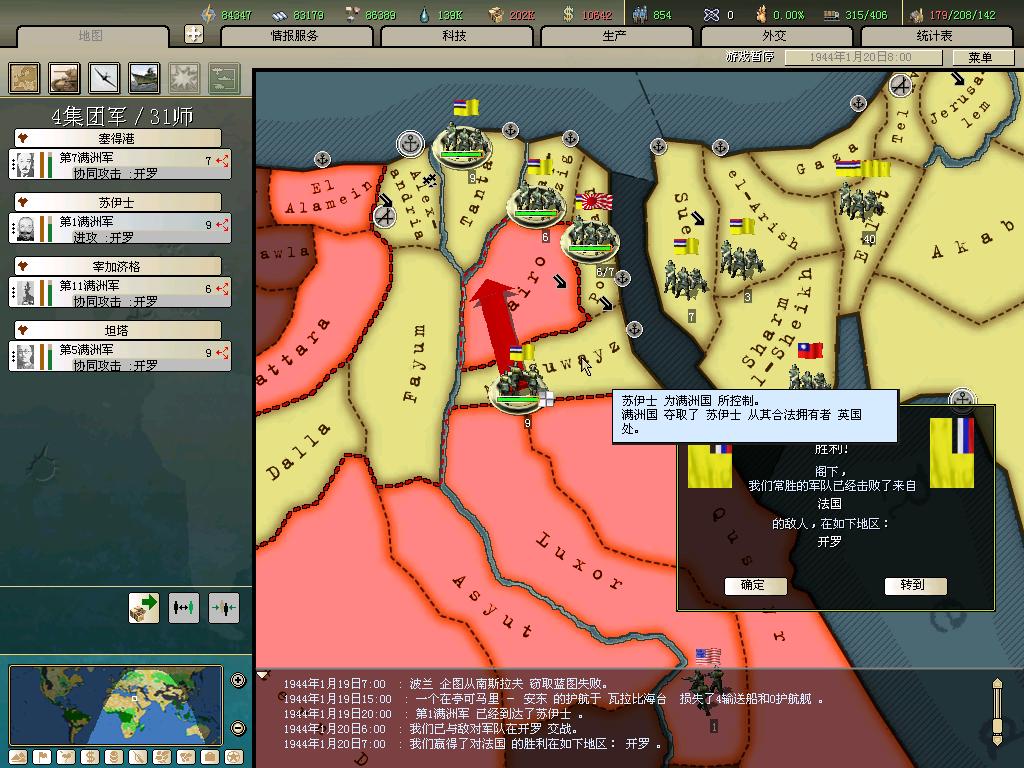Image resolution: width=1024 pixels, height=768 pixels.
Task: Switch to victory points map mode (star icon)
Action: (234, 758)
